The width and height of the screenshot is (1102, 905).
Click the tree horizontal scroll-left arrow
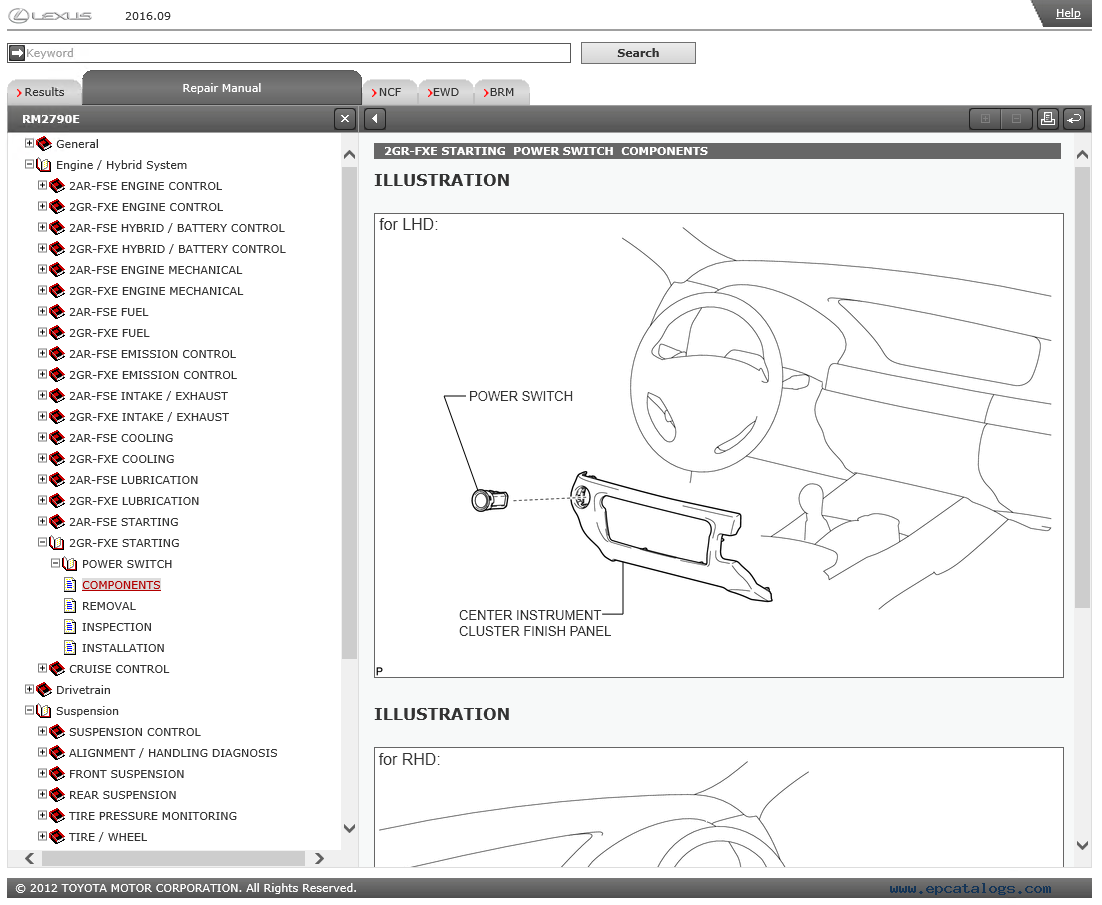coord(30,858)
